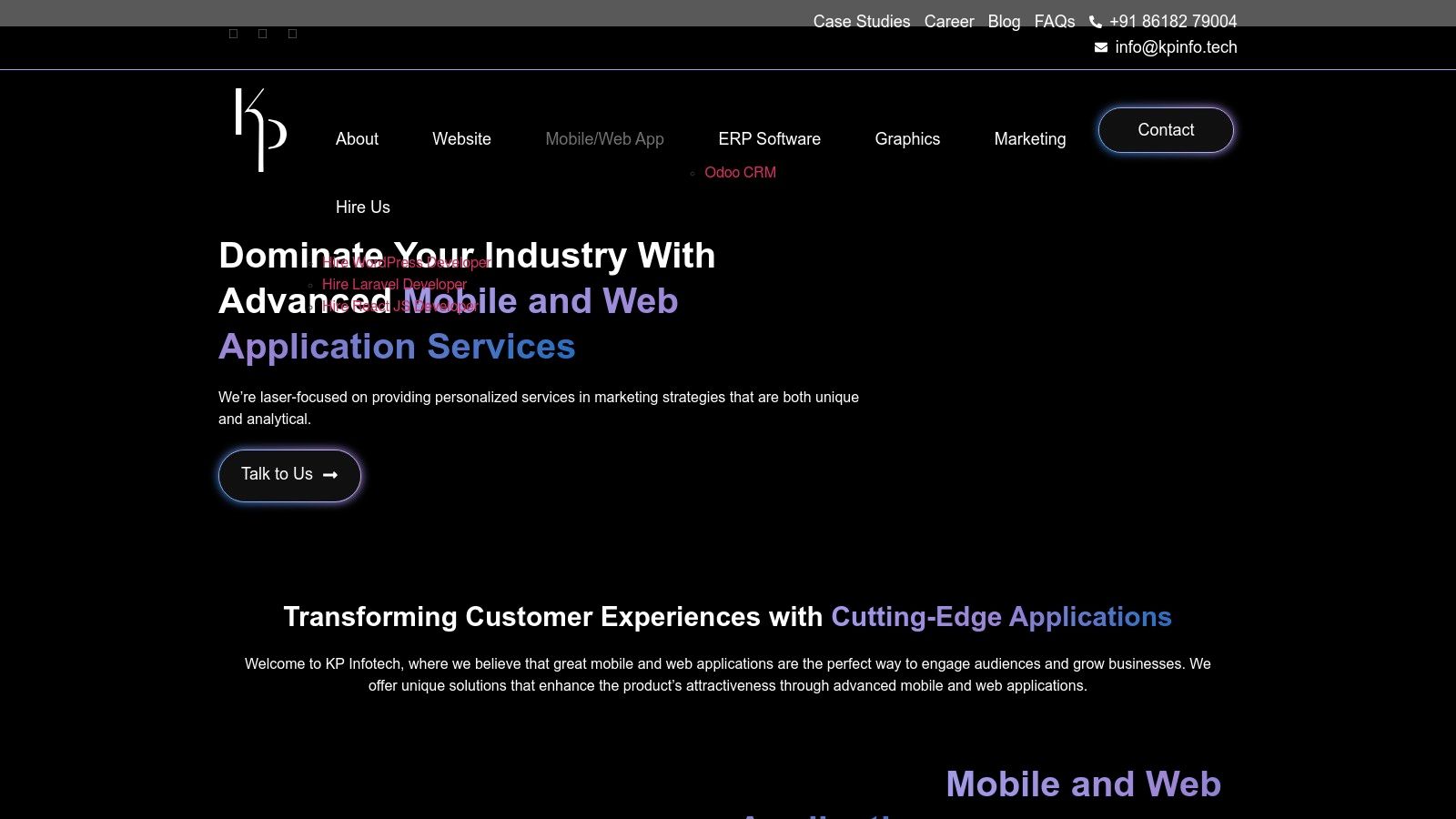Click the Odoo CRM submenu link

tap(740, 173)
